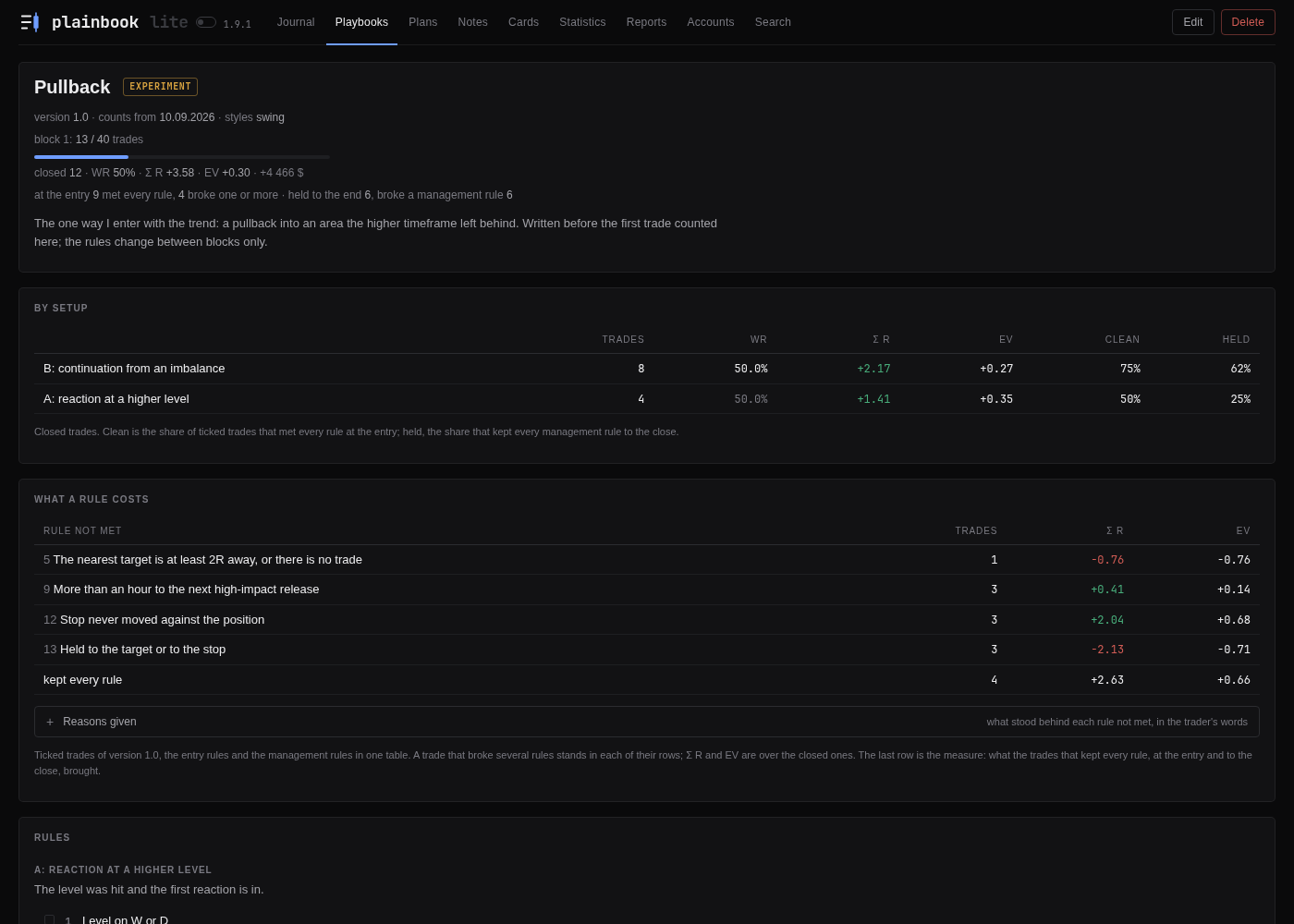1294x924 pixels.
Task: Open the Reports tab
Action: [x=646, y=22]
